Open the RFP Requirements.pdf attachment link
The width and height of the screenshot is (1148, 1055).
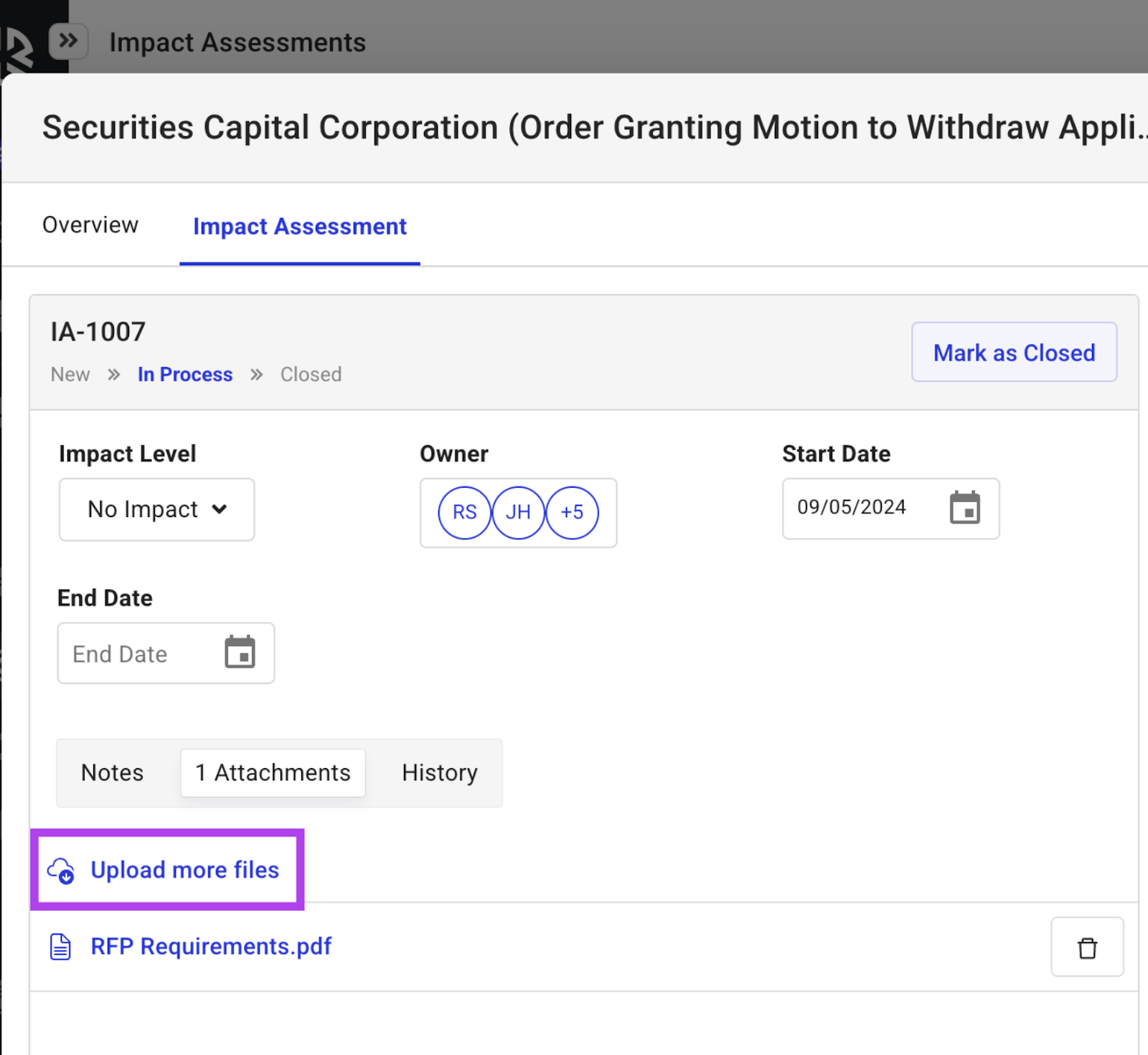(x=211, y=947)
